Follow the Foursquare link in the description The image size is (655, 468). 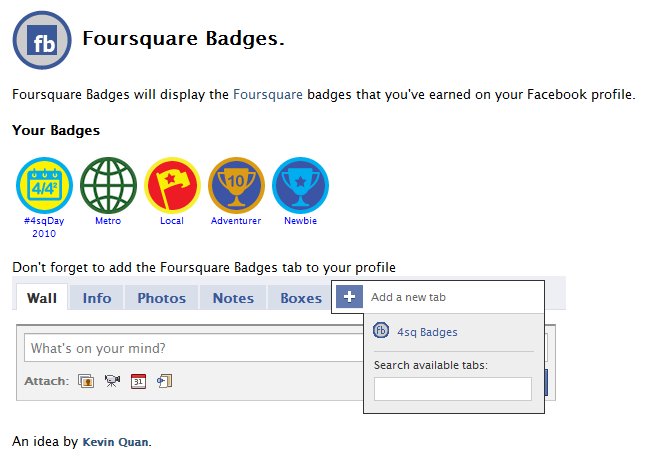[x=268, y=94]
